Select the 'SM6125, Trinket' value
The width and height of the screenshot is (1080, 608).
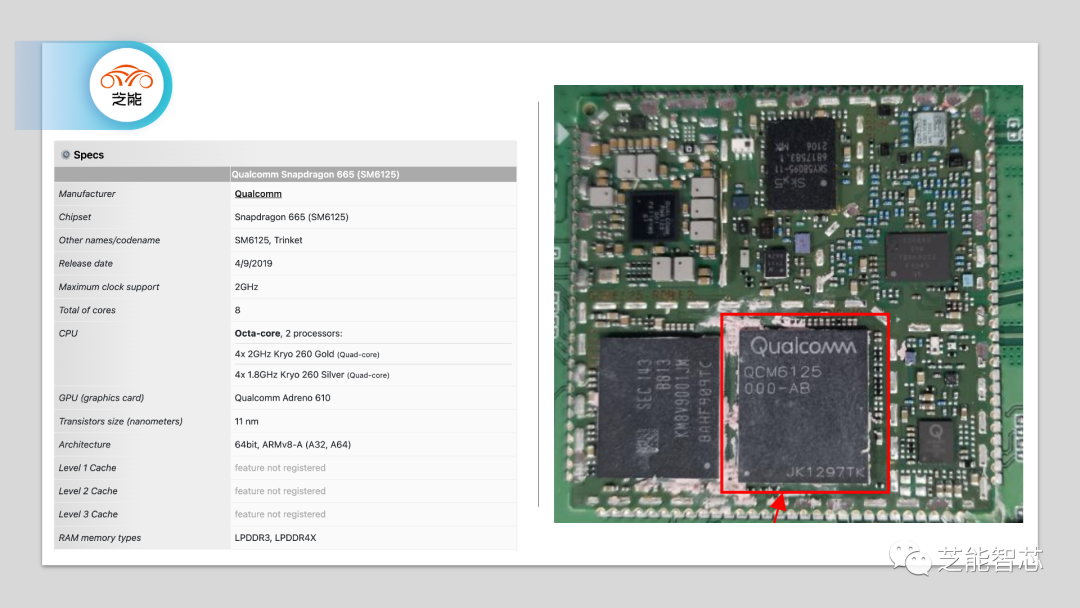click(x=269, y=240)
